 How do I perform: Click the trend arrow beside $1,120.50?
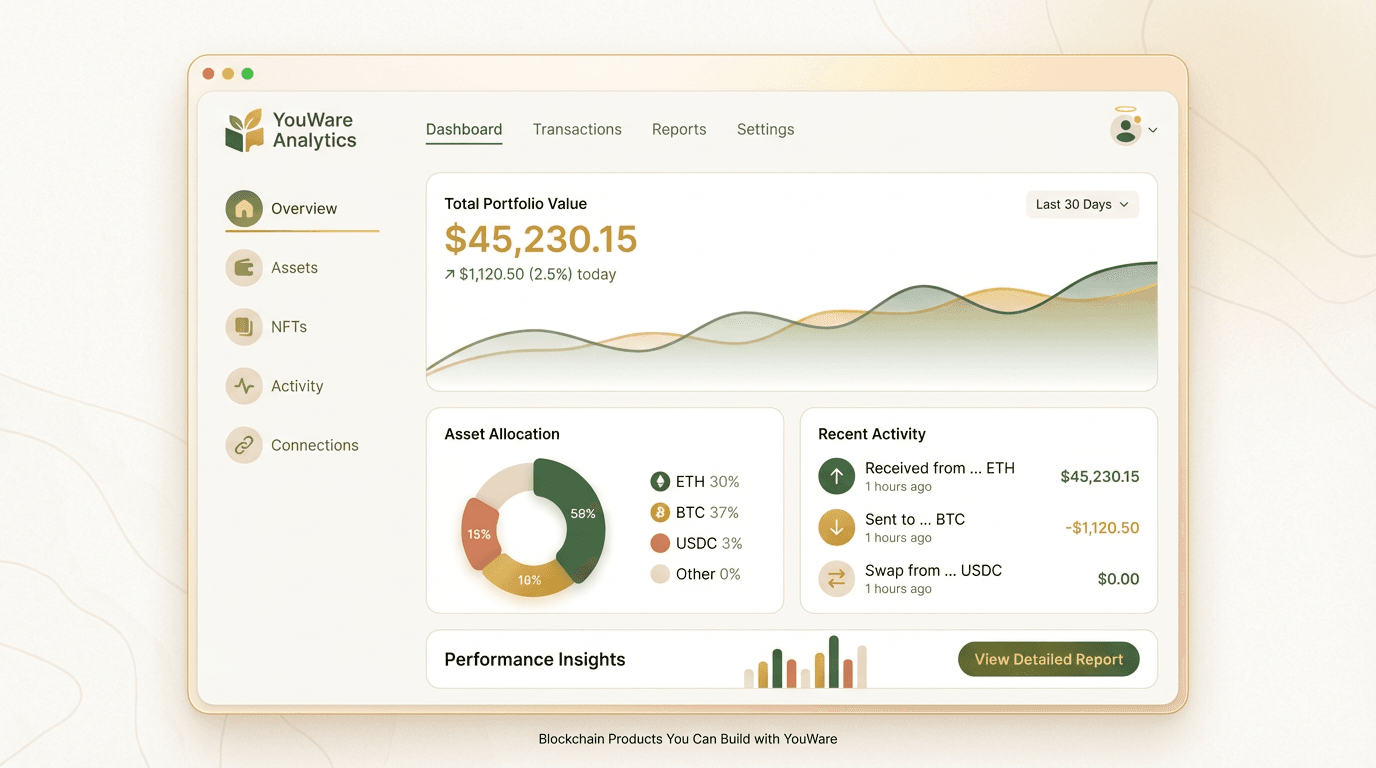[x=450, y=275]
